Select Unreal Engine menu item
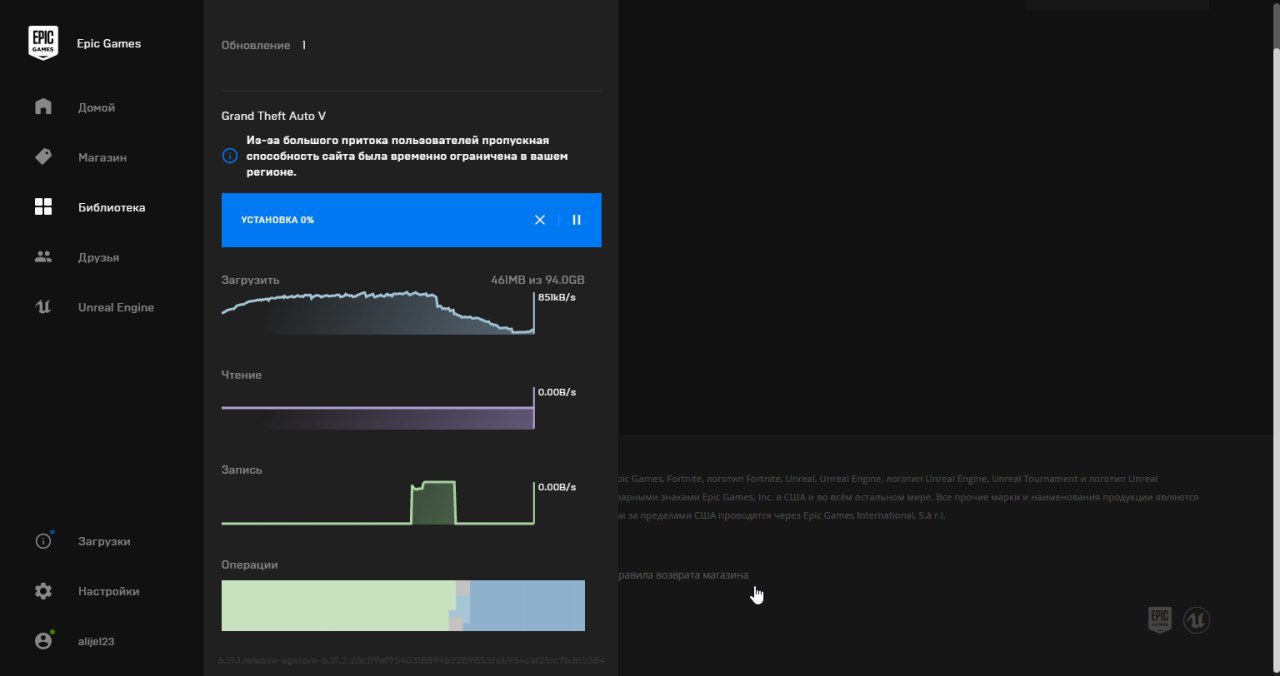Viewport: 1280px width, 676px height. 116,307
